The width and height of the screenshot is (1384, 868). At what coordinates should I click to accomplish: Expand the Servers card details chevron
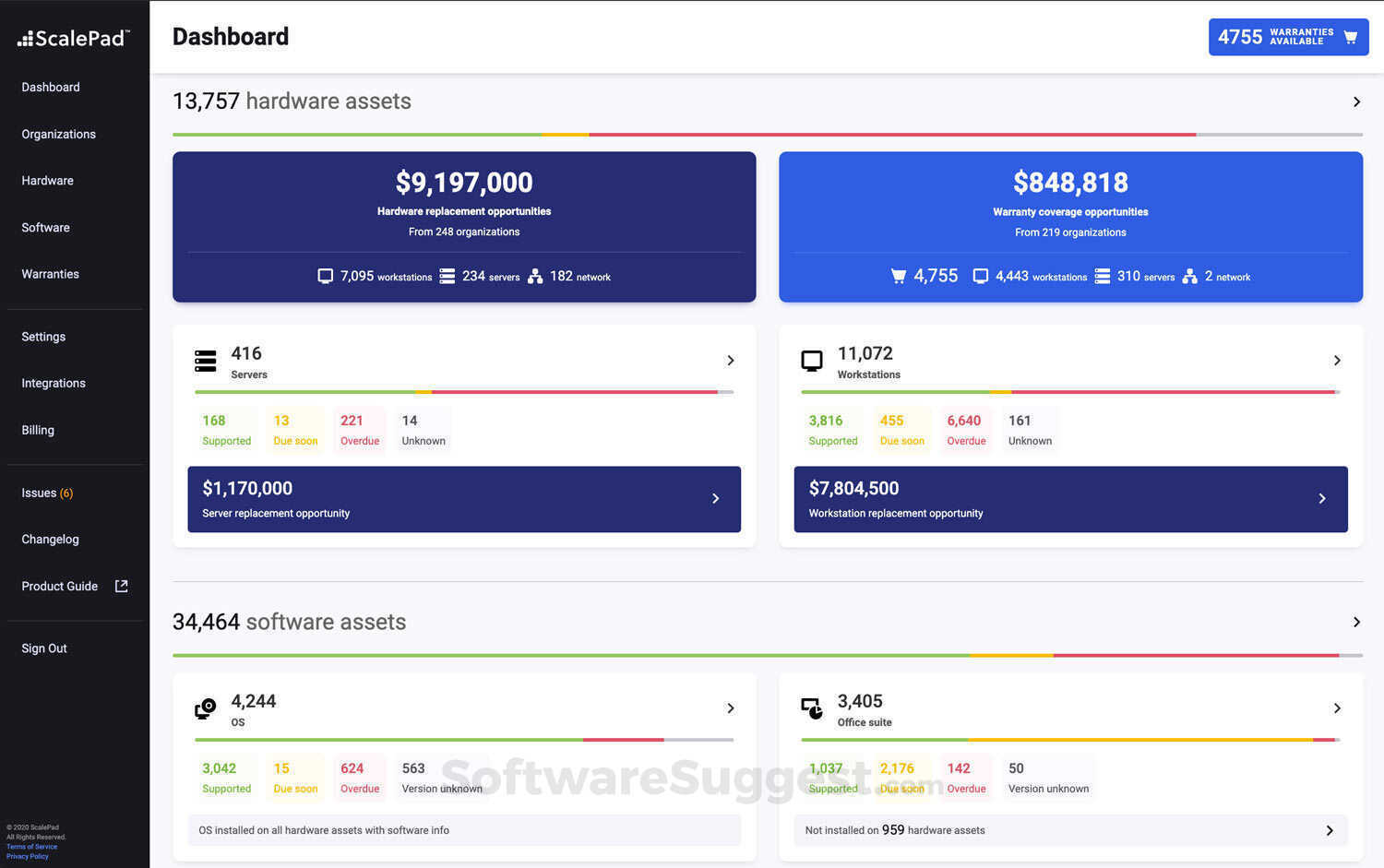pos(730,361)
